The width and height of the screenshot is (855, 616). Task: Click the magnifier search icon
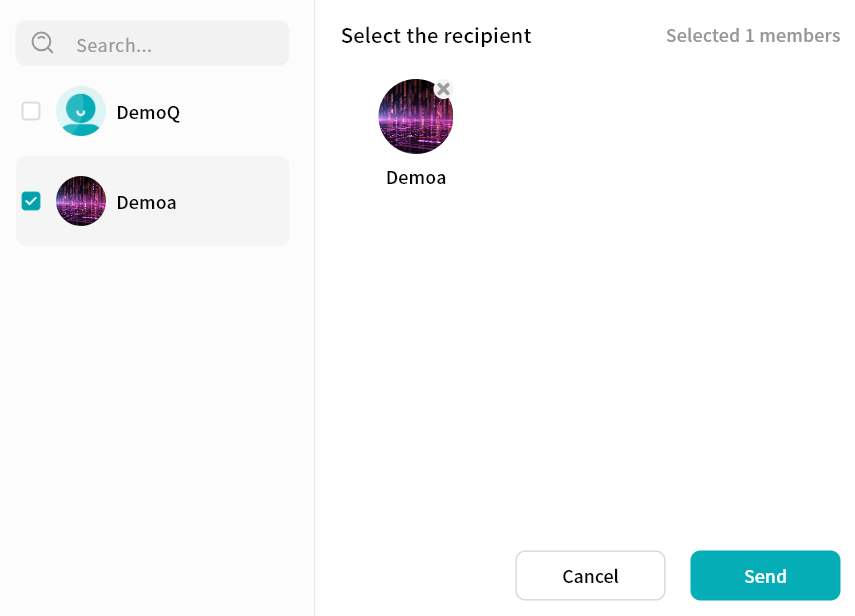point(42,43)
